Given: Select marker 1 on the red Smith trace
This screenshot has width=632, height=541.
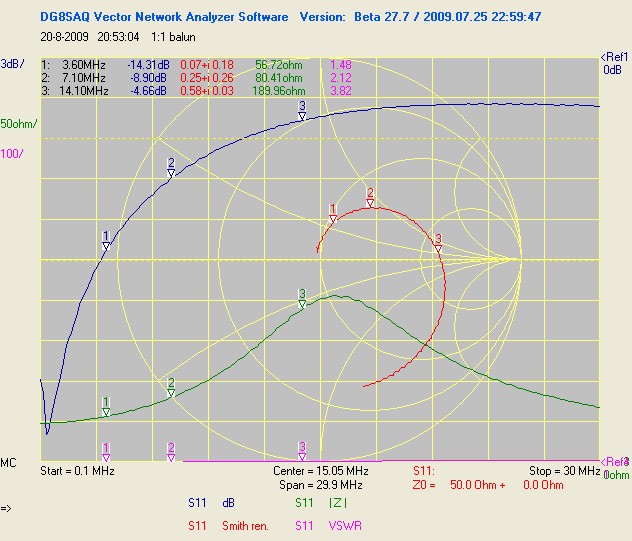Looking at the screenshot, I should coord(333,213).
